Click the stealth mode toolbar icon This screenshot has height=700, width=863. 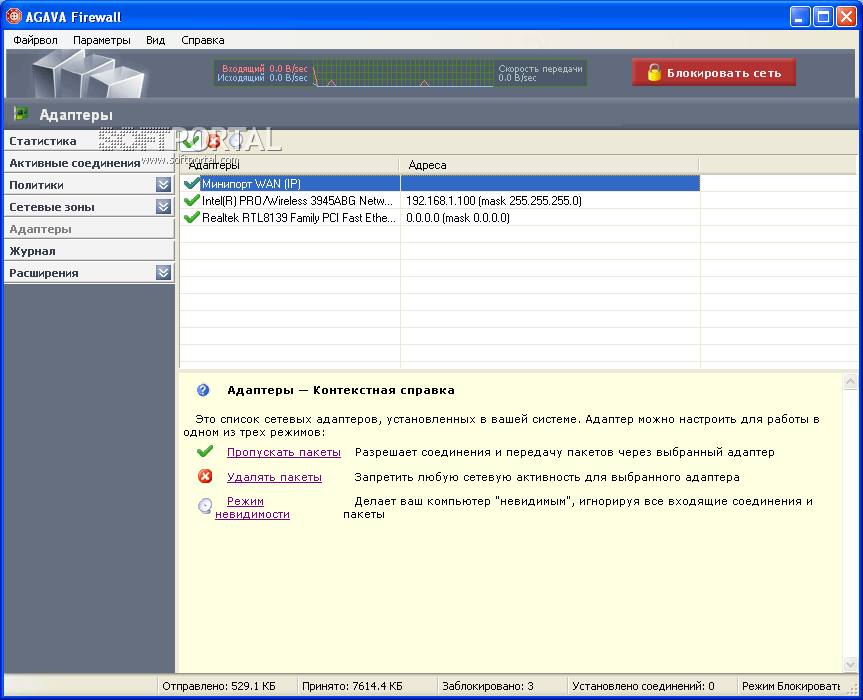click(236, 141)
